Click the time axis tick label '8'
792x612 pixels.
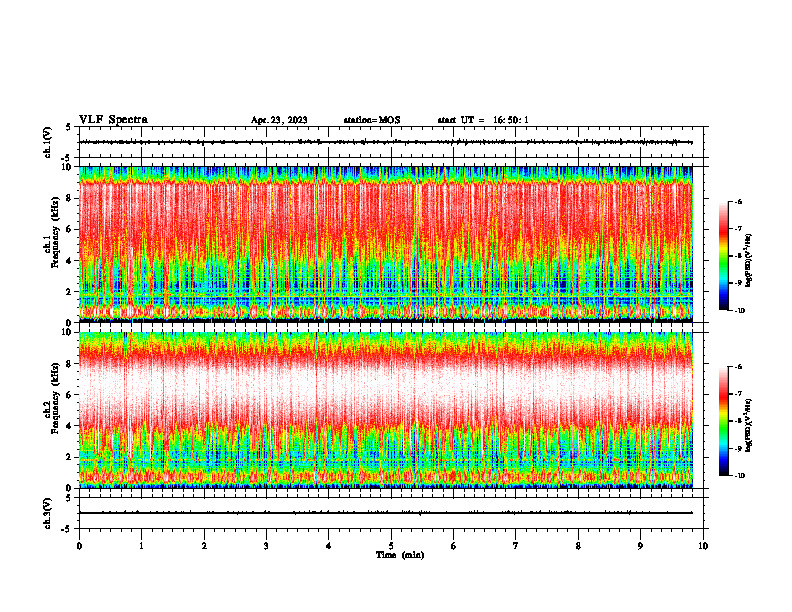578,546
